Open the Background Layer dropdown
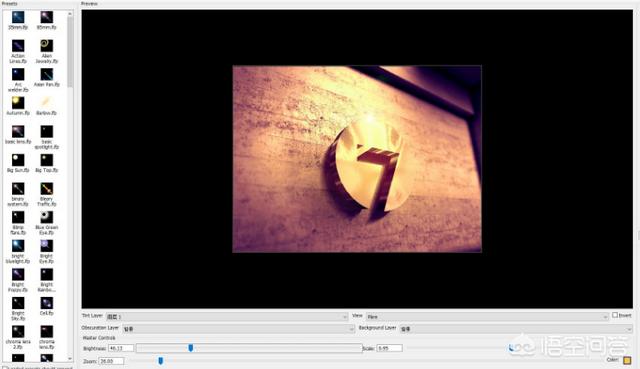The image size is (640, 369). [516, 329]
